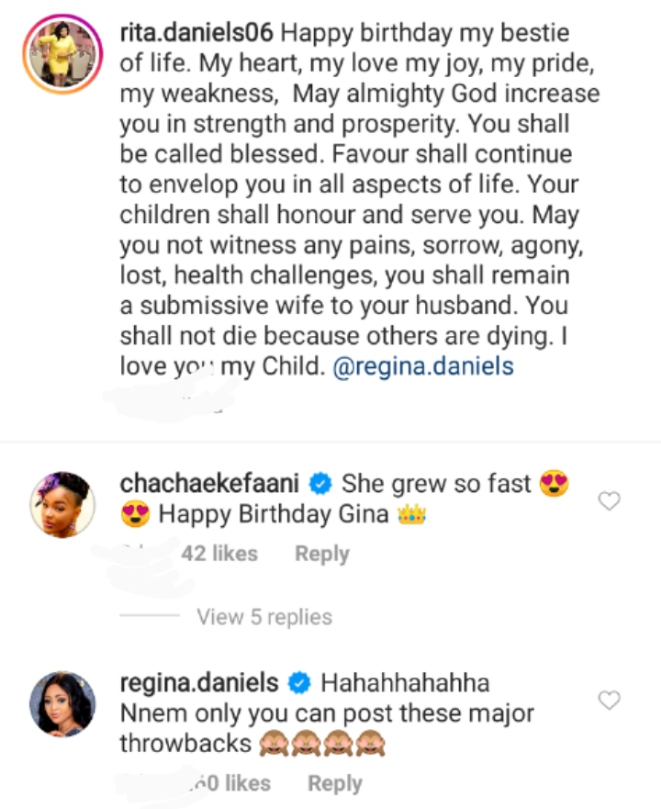Click the verified badge beside regina.daniels
Image resolution: width=661 pixels, height=809 pixels.
(x=299, y=684)
